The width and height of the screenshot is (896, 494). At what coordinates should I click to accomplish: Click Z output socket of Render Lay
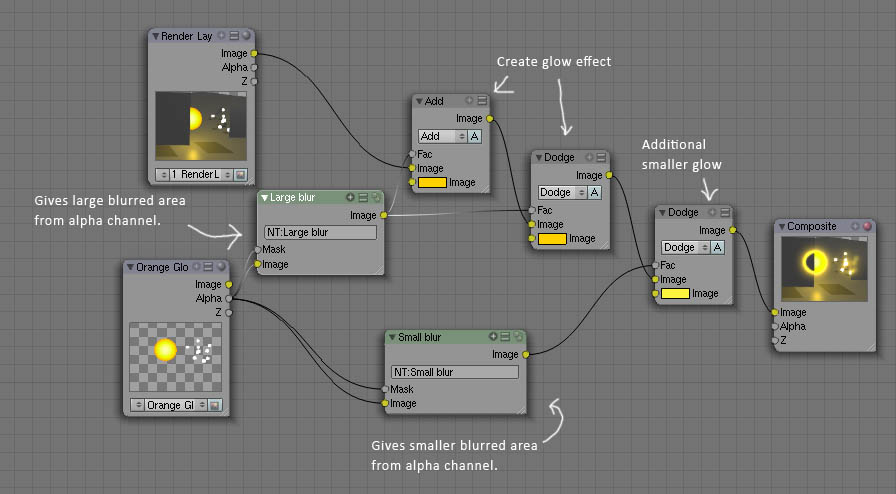coord(254,81)
